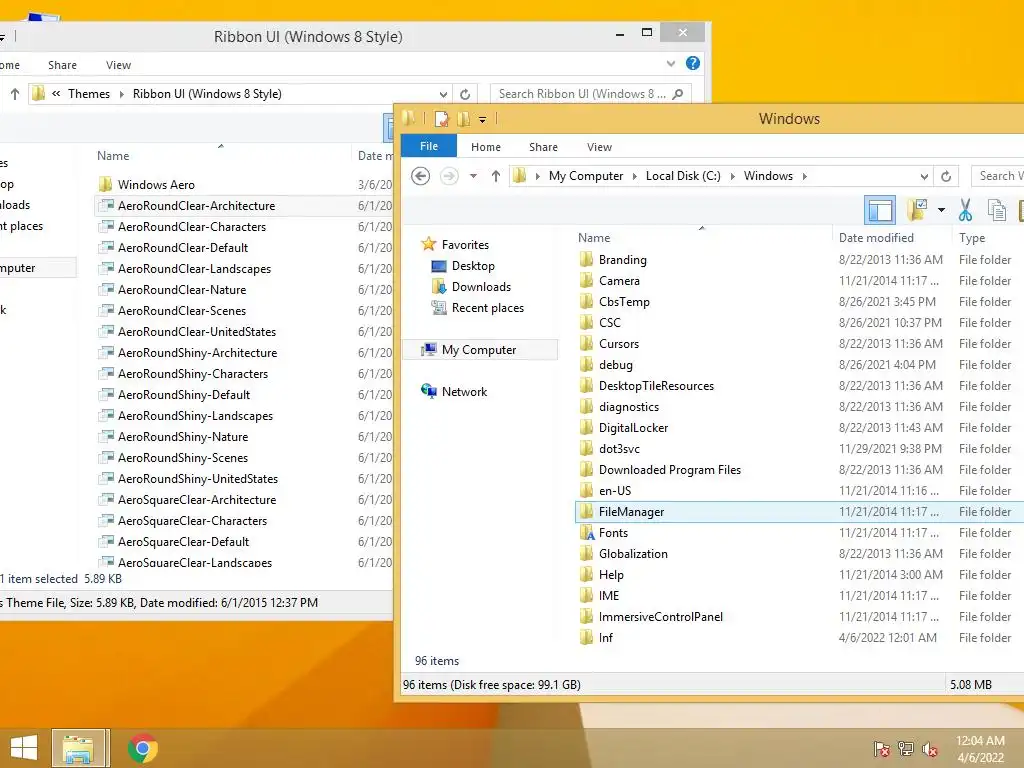Open the Start menu
This screenshot has width=1024, height=768.
pos(24,748)
